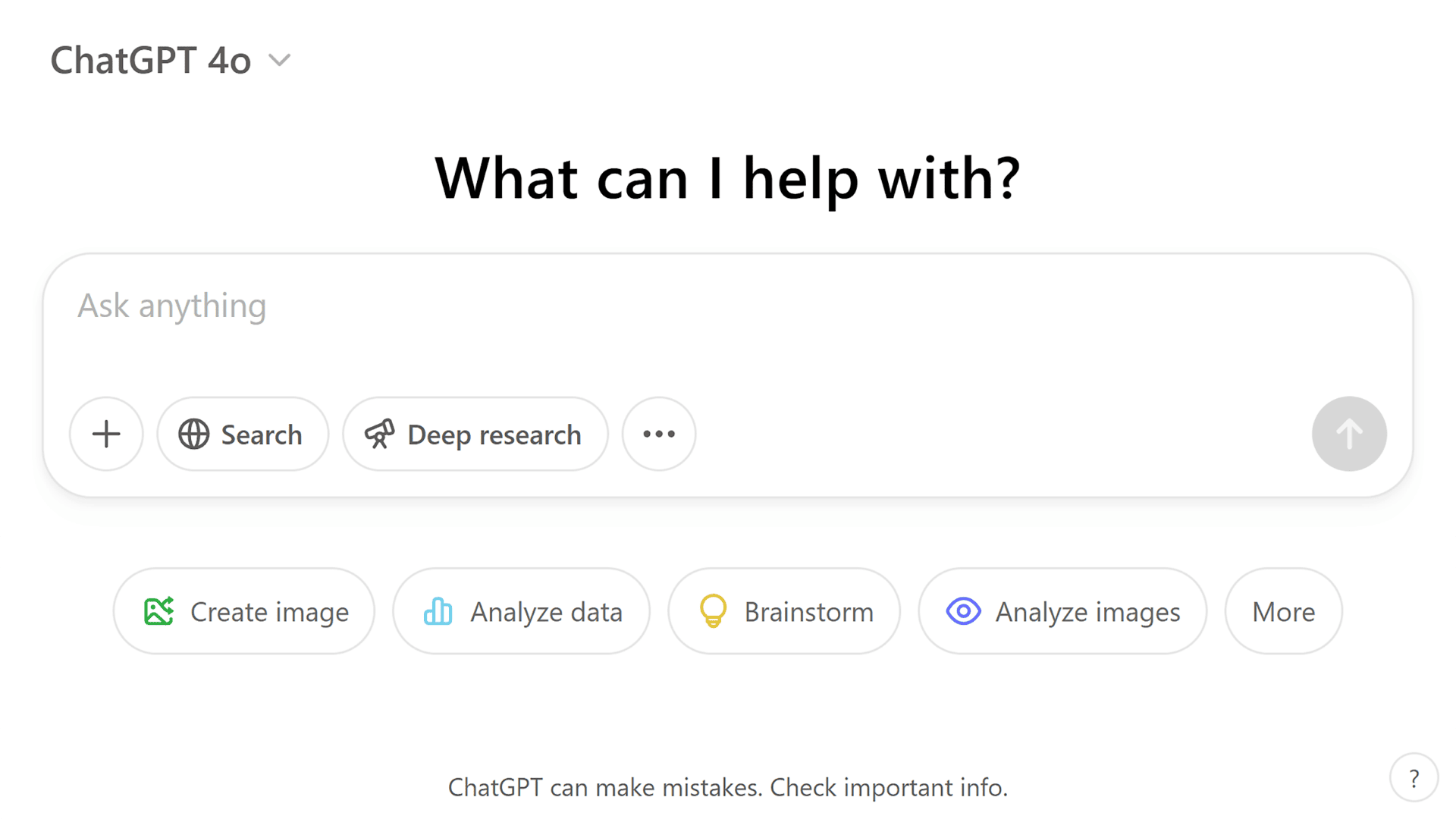This screenshot has height=819, width=1456.
Task: Select the Analyze images suggestion chip
Action: tap(1062, 611)
